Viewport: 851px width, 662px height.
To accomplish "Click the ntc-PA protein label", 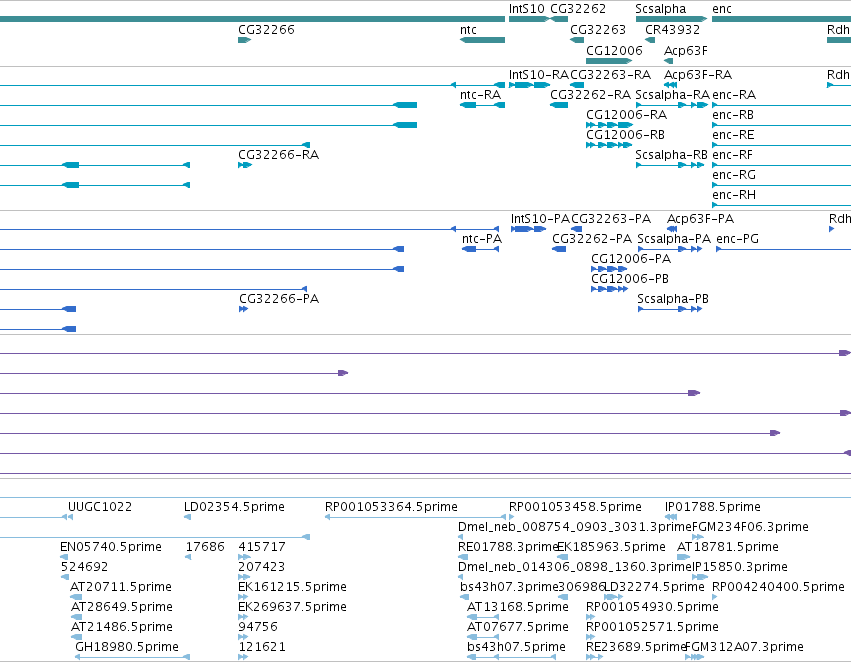I will pyautogui.click(x=482, y=239).
